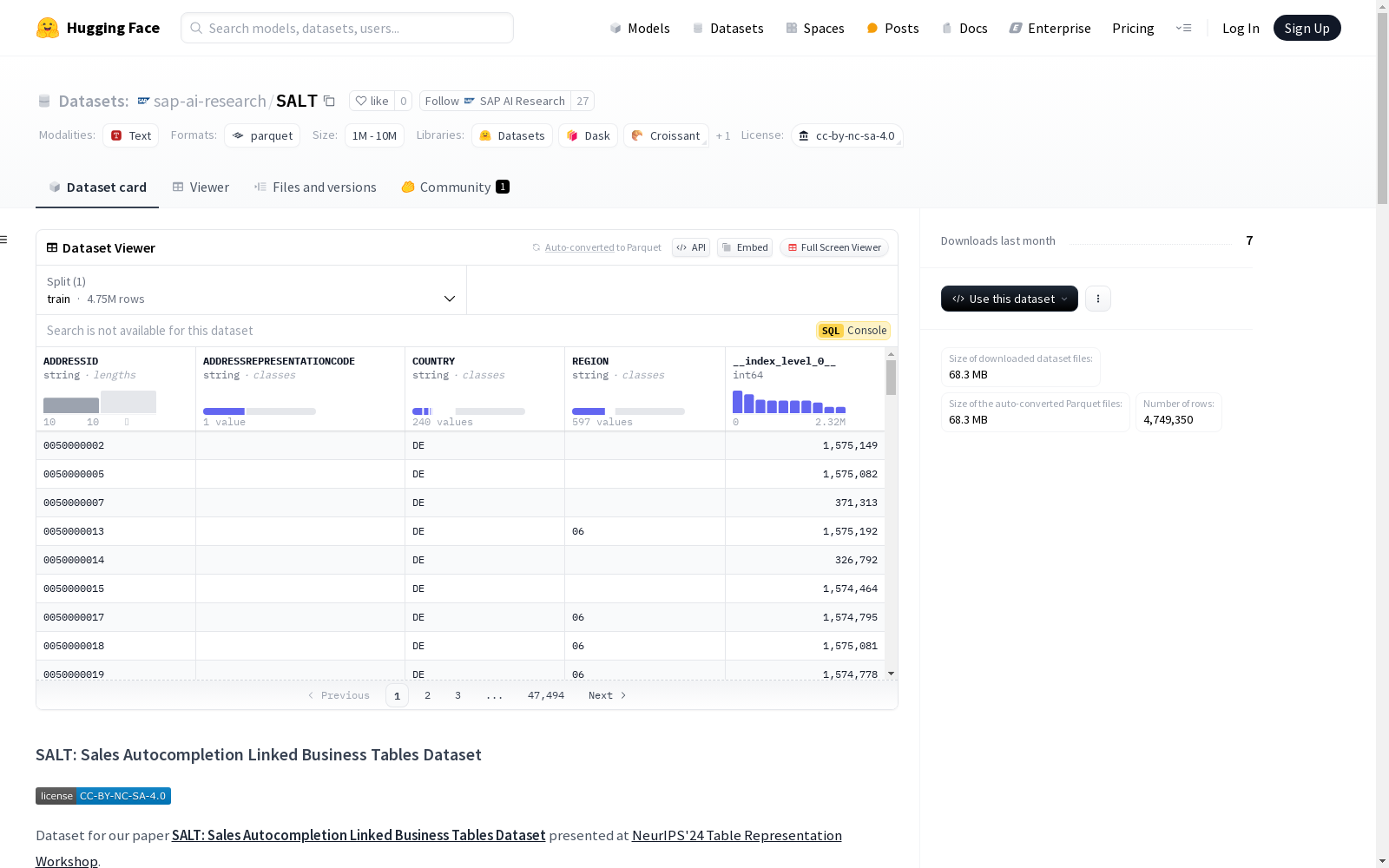This screenshot has height=868, width=1389.
Task: Go to Datasets in the top navigation
Action: click(727, 28)
